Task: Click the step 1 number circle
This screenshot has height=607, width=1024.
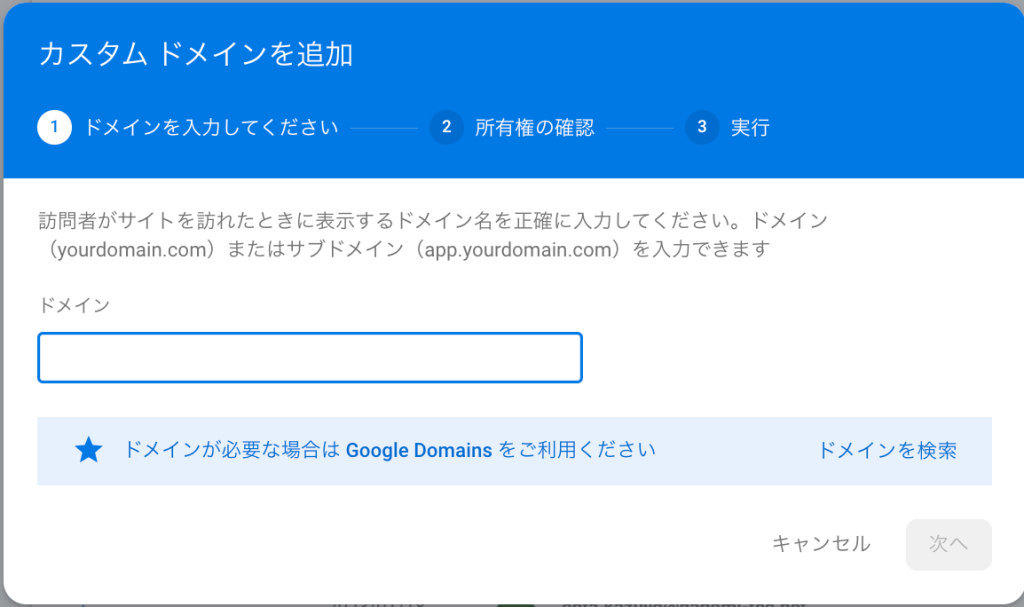Action: point(54,127)
